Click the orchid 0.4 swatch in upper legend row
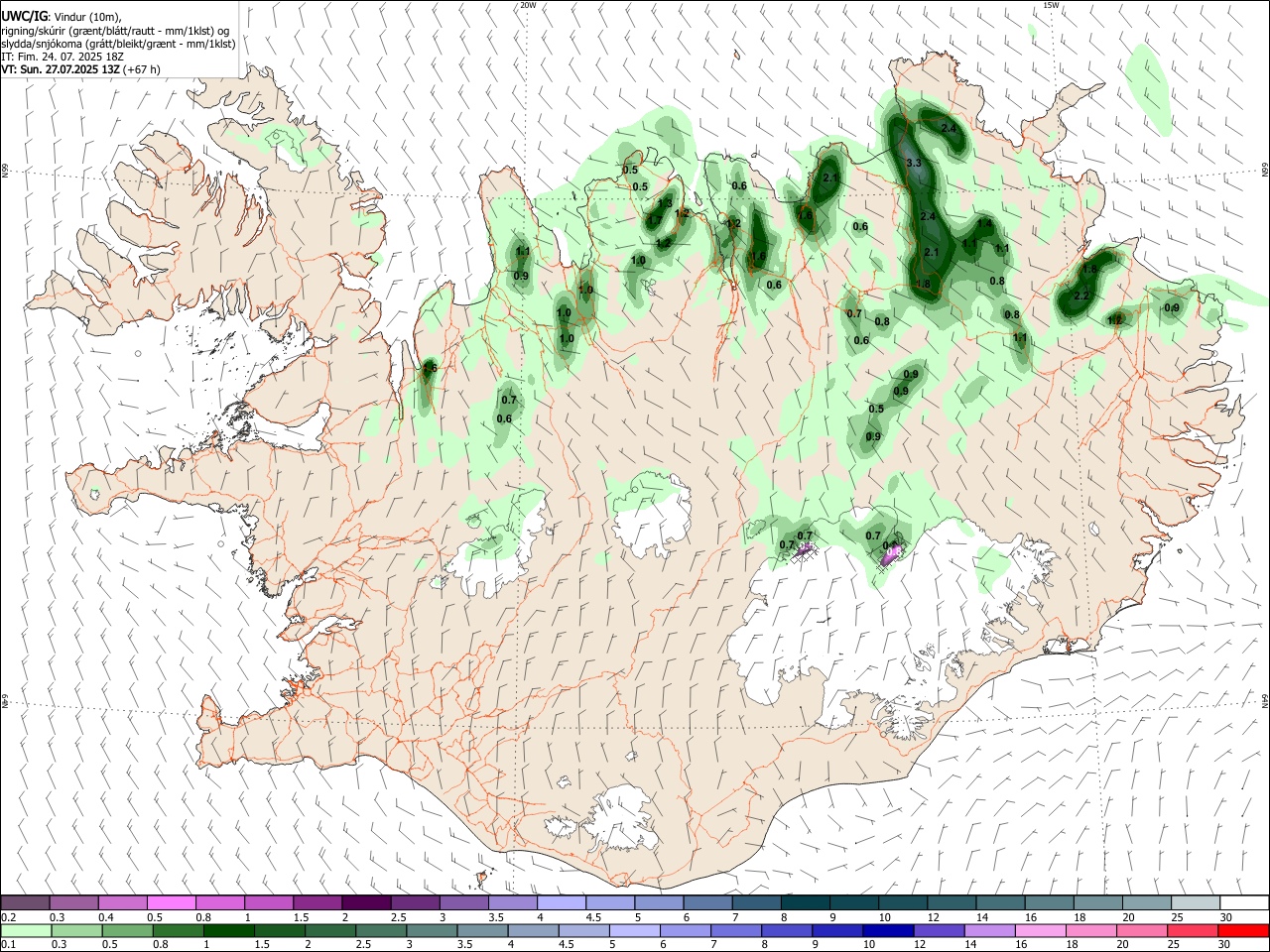The width and height of the screenshot is (1270, 952). coord(122,902)
